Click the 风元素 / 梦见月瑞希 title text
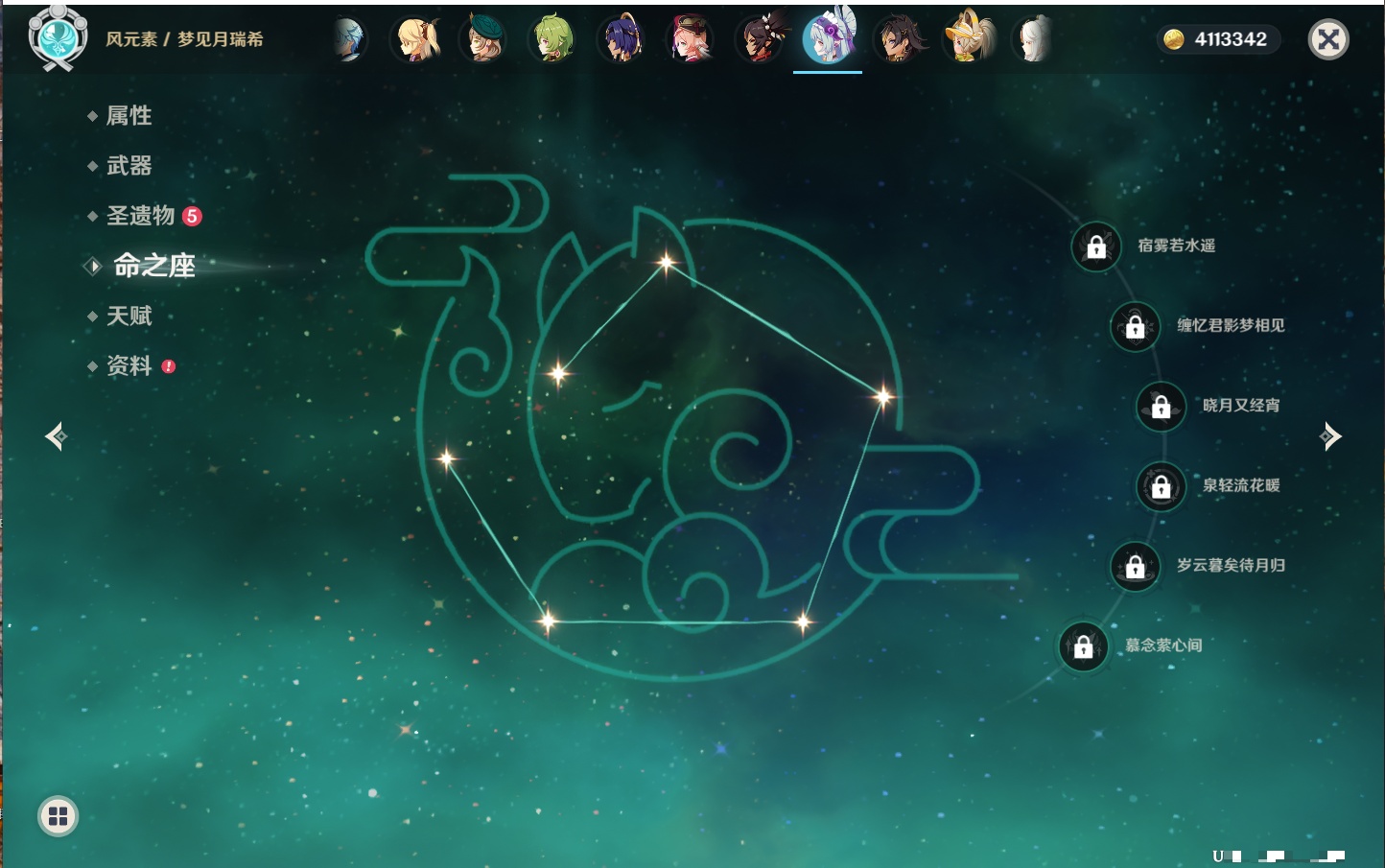 [184, 39]
